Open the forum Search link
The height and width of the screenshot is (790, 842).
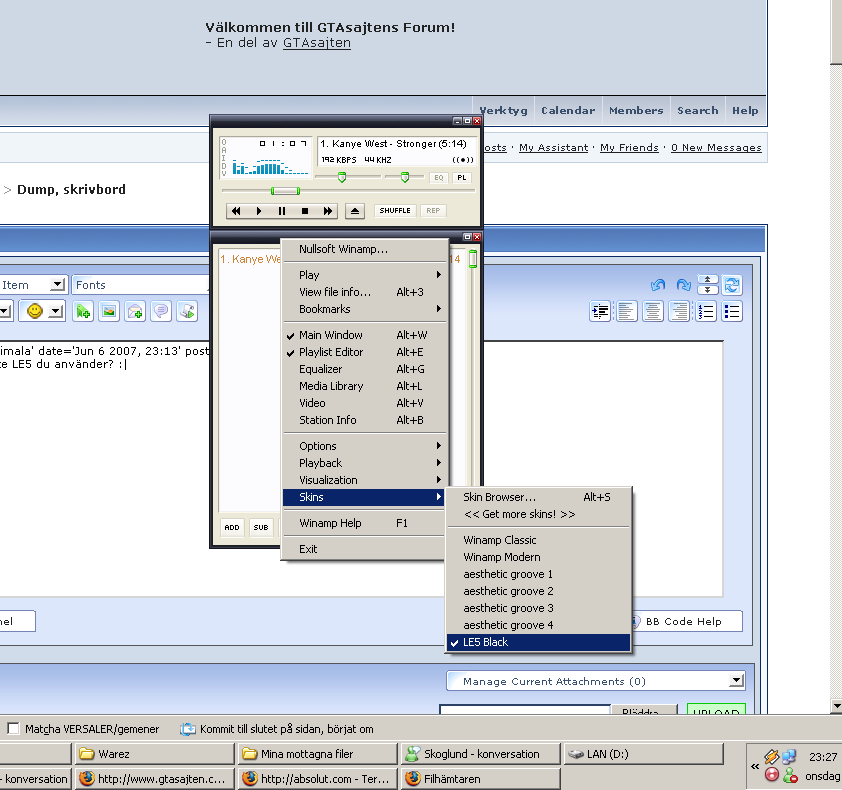coord(698,111)
